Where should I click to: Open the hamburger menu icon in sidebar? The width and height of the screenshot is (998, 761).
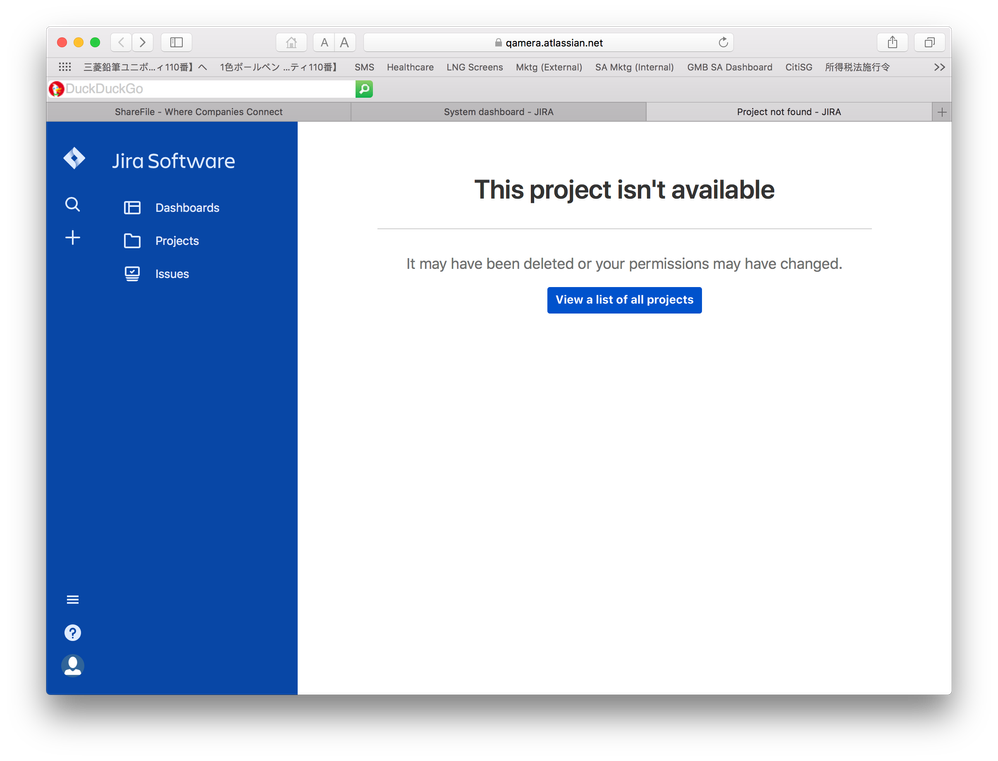(x=73, y=599)
